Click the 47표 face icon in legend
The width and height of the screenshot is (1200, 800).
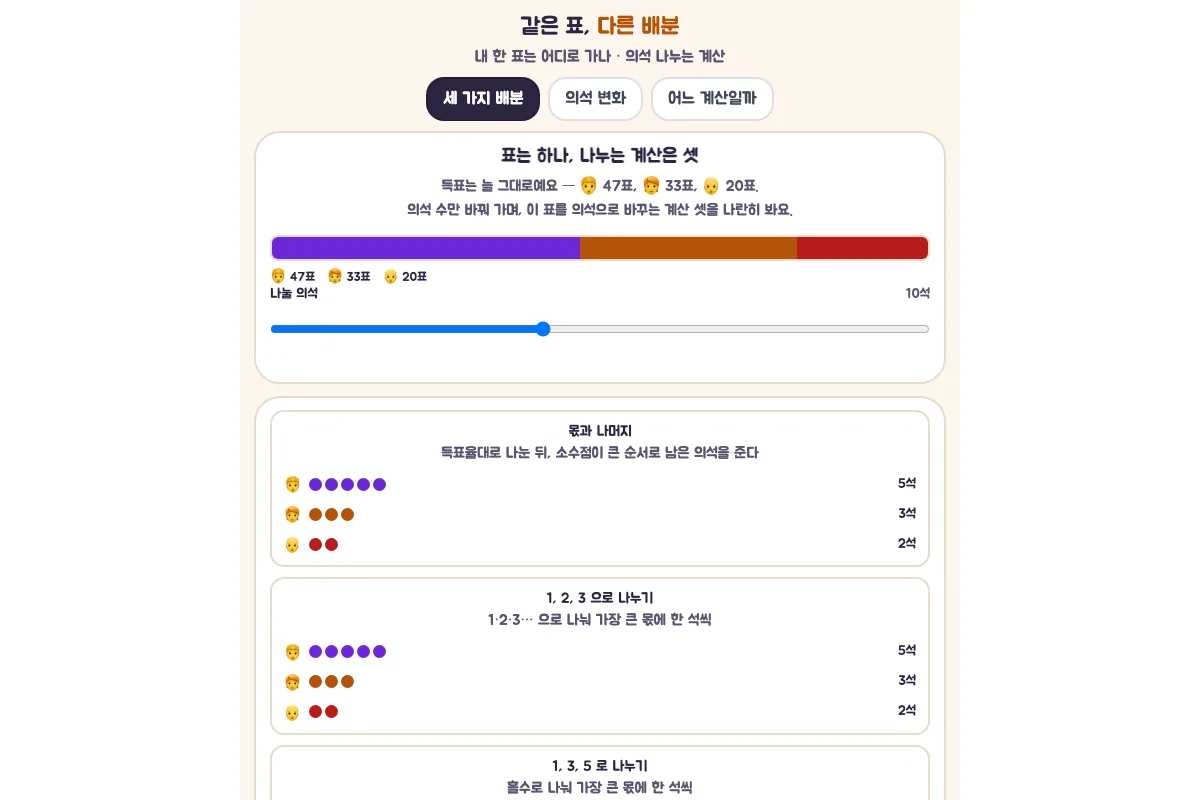tap(278, 276)
